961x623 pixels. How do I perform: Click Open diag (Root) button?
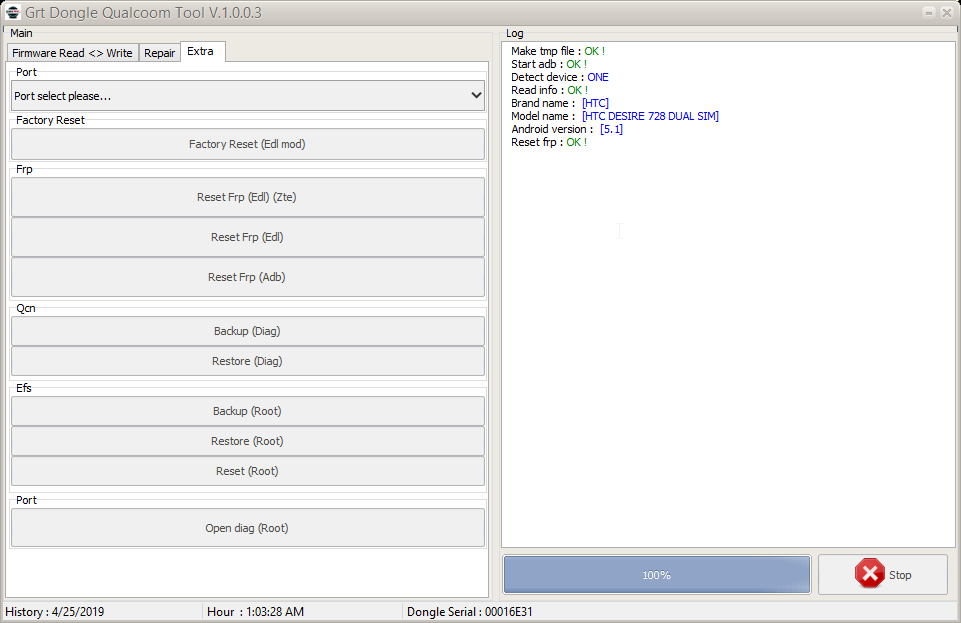[248, 528]
